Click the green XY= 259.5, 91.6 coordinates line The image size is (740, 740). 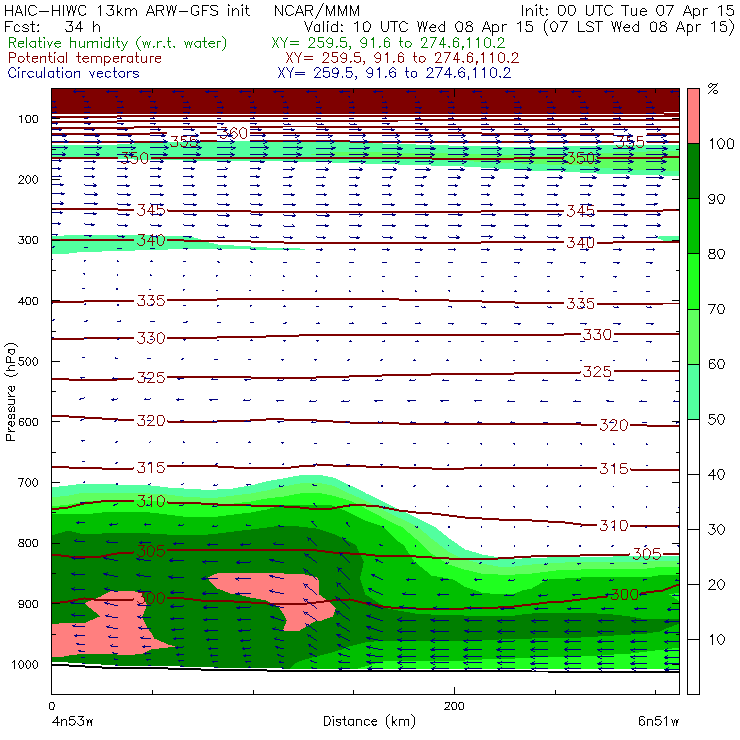point(388,43)
